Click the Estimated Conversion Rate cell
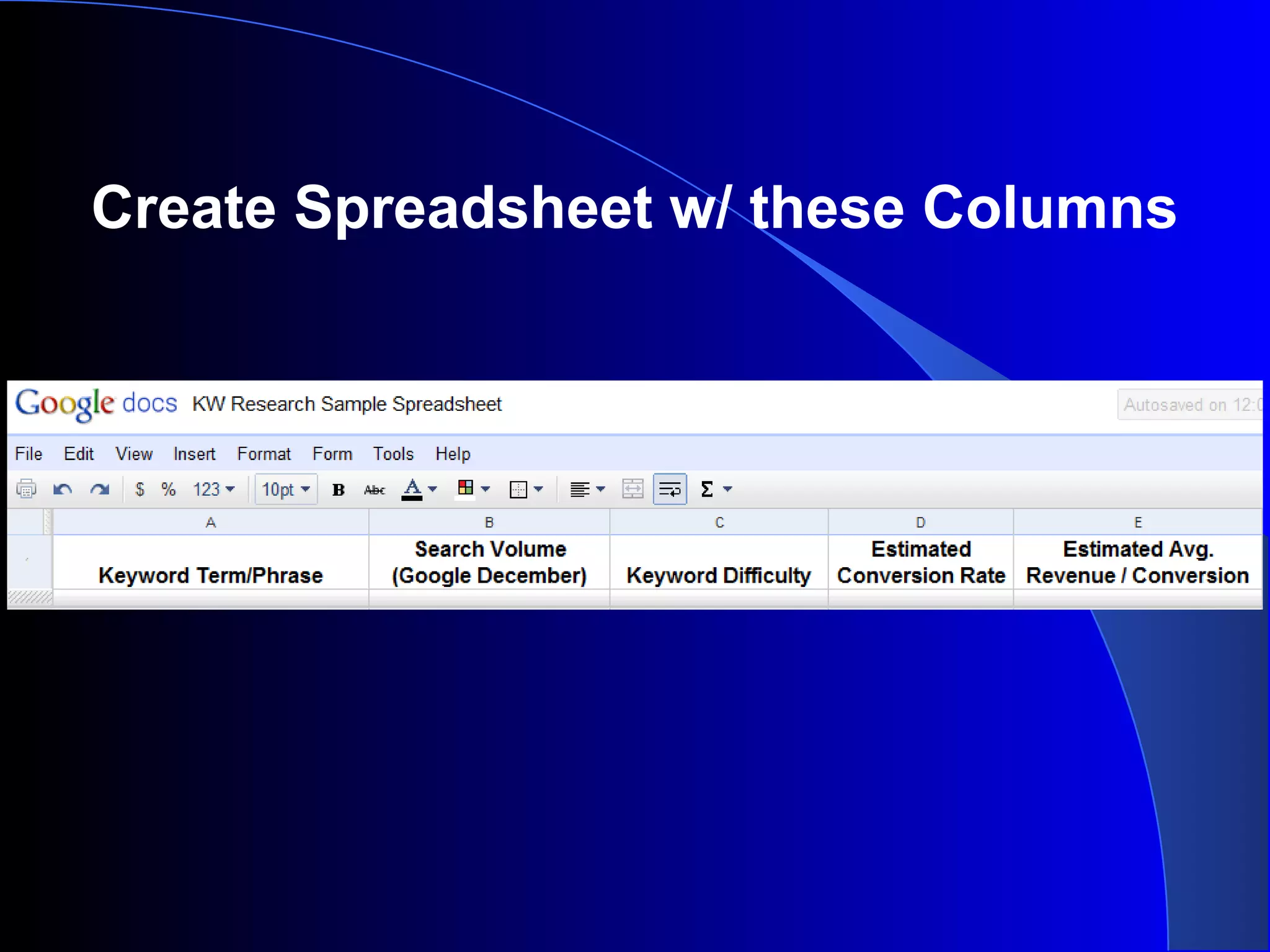The width and height of the screenshot is (1270, 952). click(x=921, y=562)
